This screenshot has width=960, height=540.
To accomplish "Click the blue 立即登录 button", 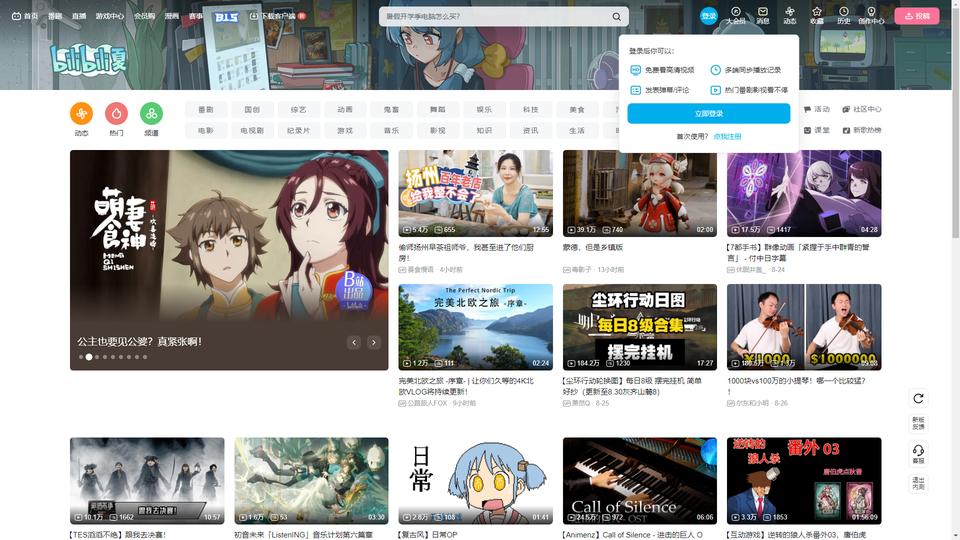I will 708,113.
